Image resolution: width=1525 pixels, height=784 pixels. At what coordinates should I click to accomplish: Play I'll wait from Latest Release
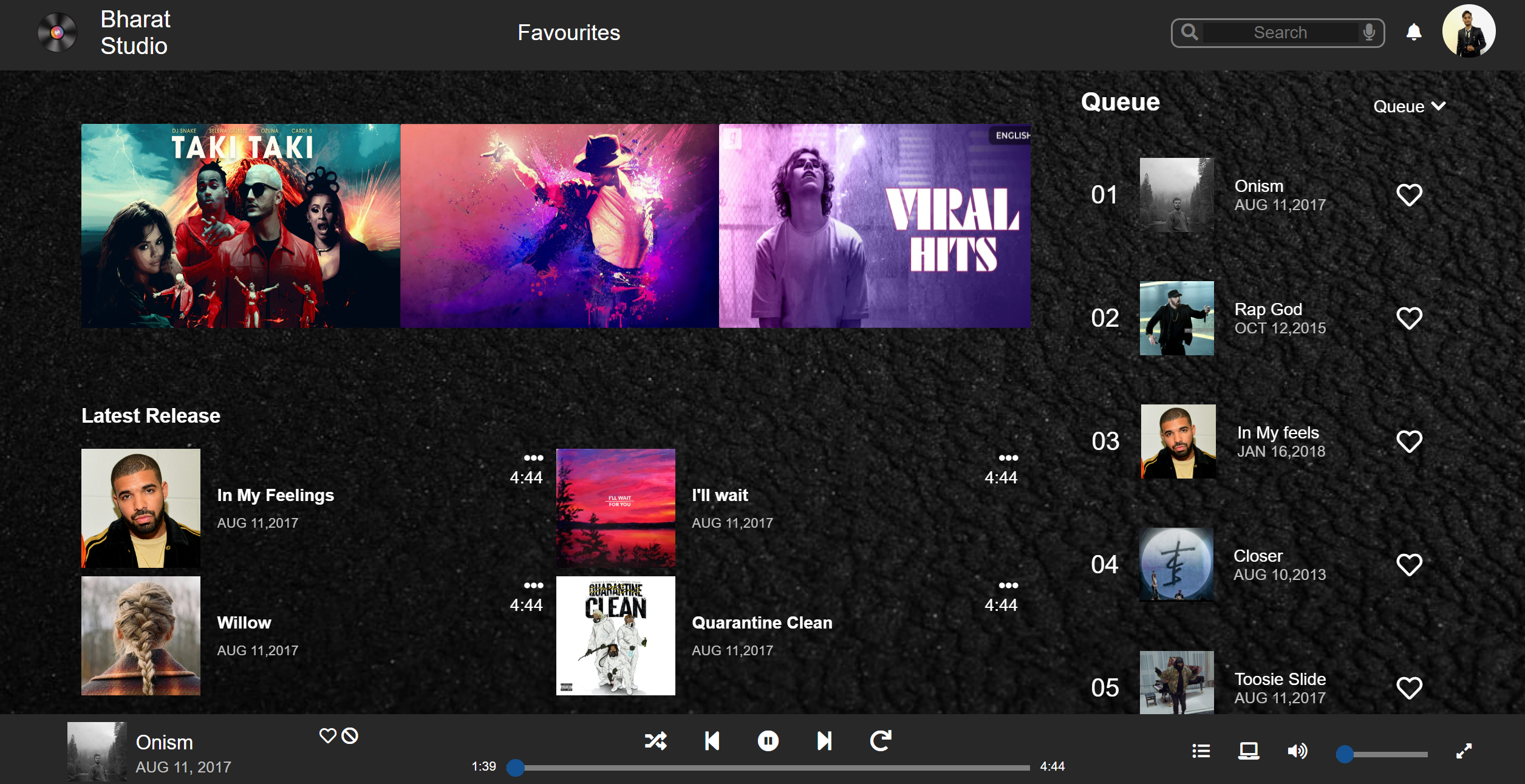coord(720,495)
